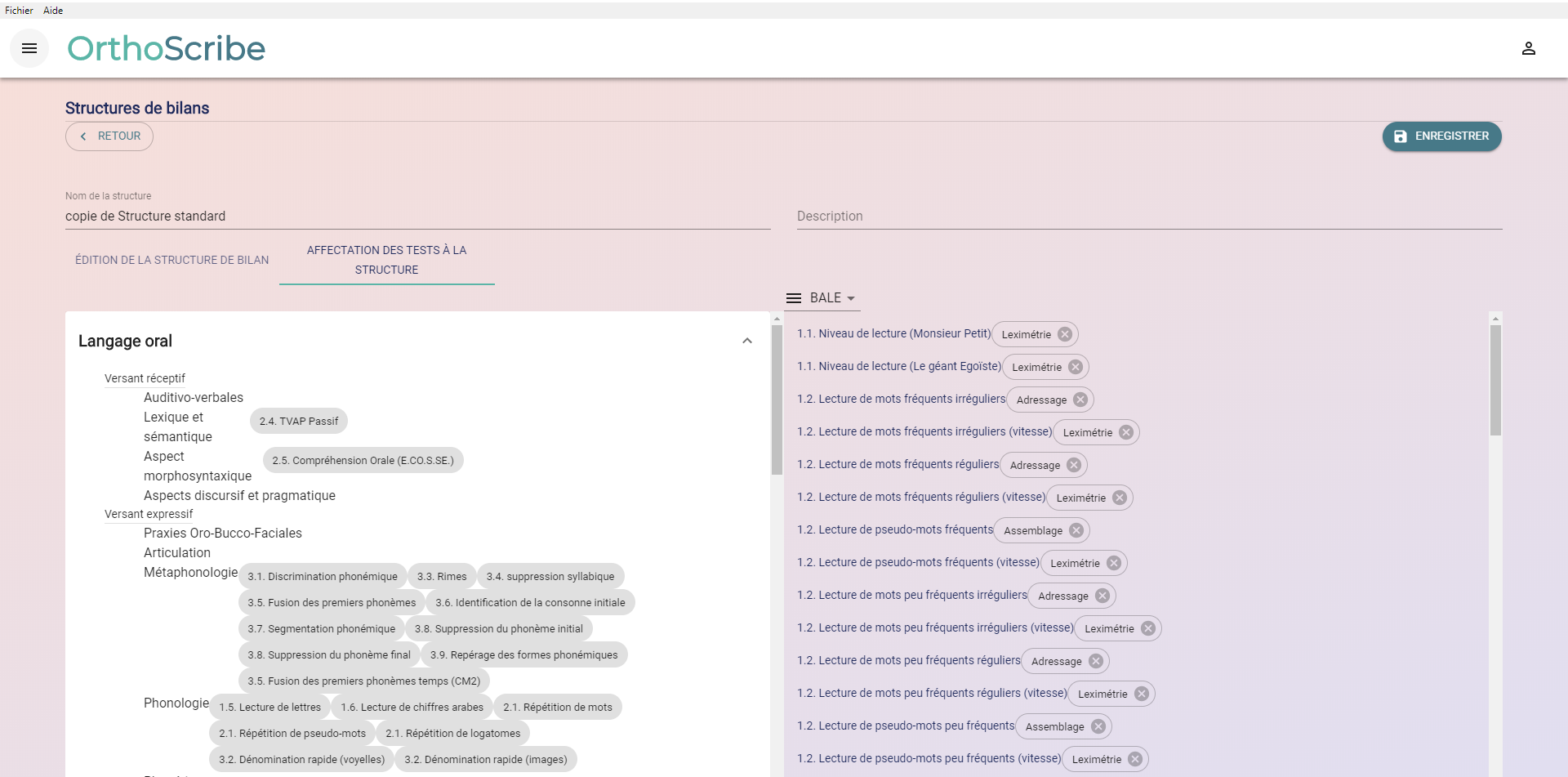Viewport: 1568px width, 777px height.
Task: Select Affectation des tests à la structure tab
Action: coord(386,260)
